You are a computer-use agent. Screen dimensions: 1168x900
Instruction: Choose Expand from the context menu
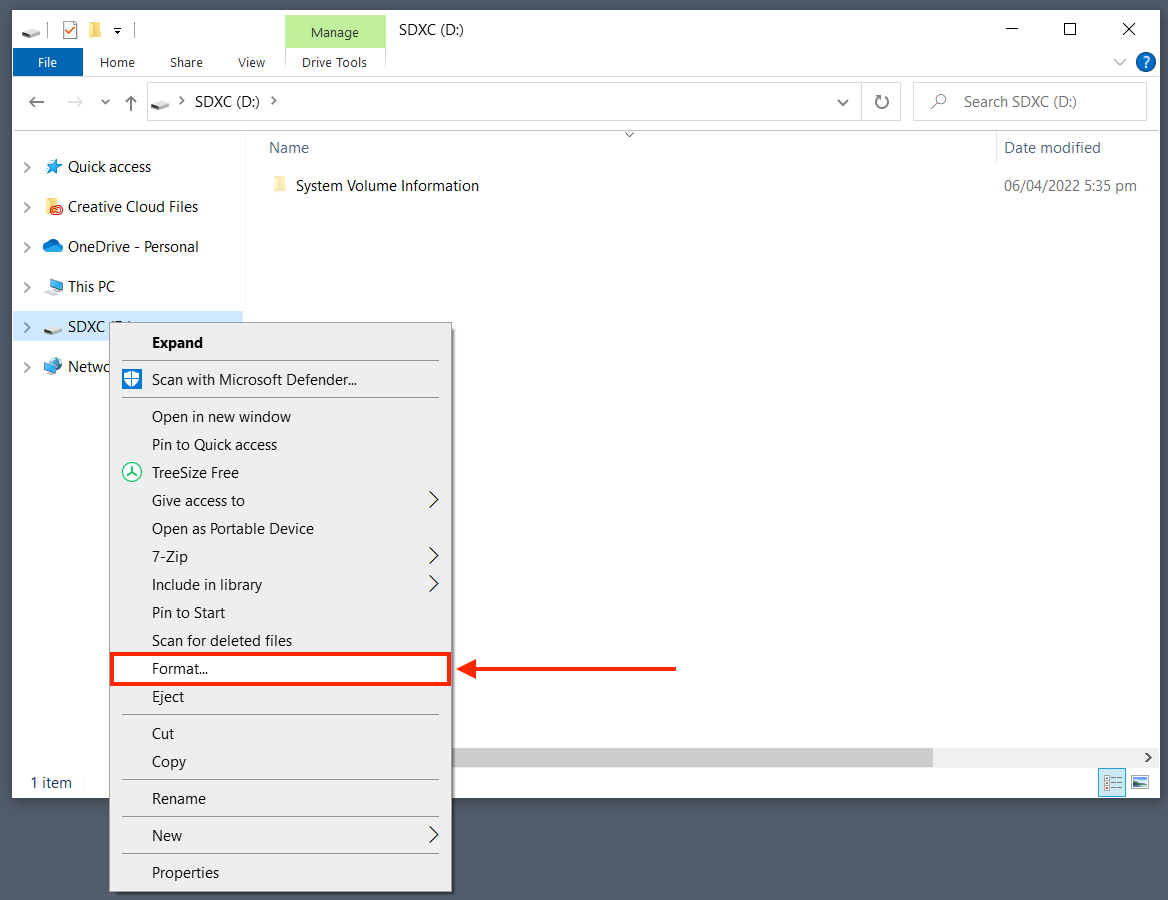280,343
